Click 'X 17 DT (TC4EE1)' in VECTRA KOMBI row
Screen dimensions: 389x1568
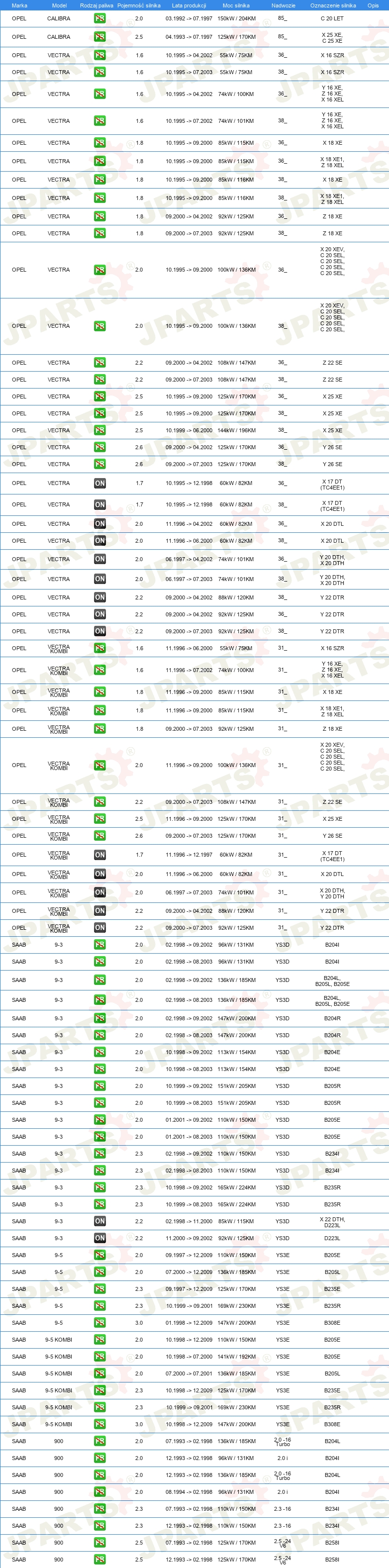click(x=332, y=857)
